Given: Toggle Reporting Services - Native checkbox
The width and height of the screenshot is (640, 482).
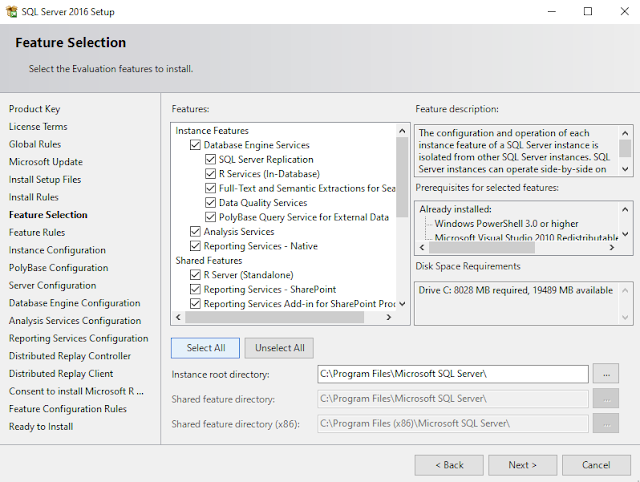Looking at the screenshot, I should point(195,246).
